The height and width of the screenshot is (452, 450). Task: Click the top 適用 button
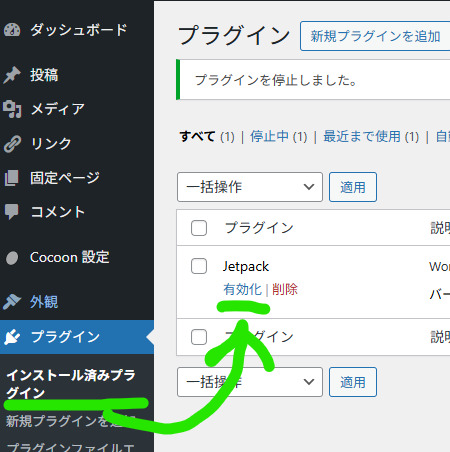point(353,187)
